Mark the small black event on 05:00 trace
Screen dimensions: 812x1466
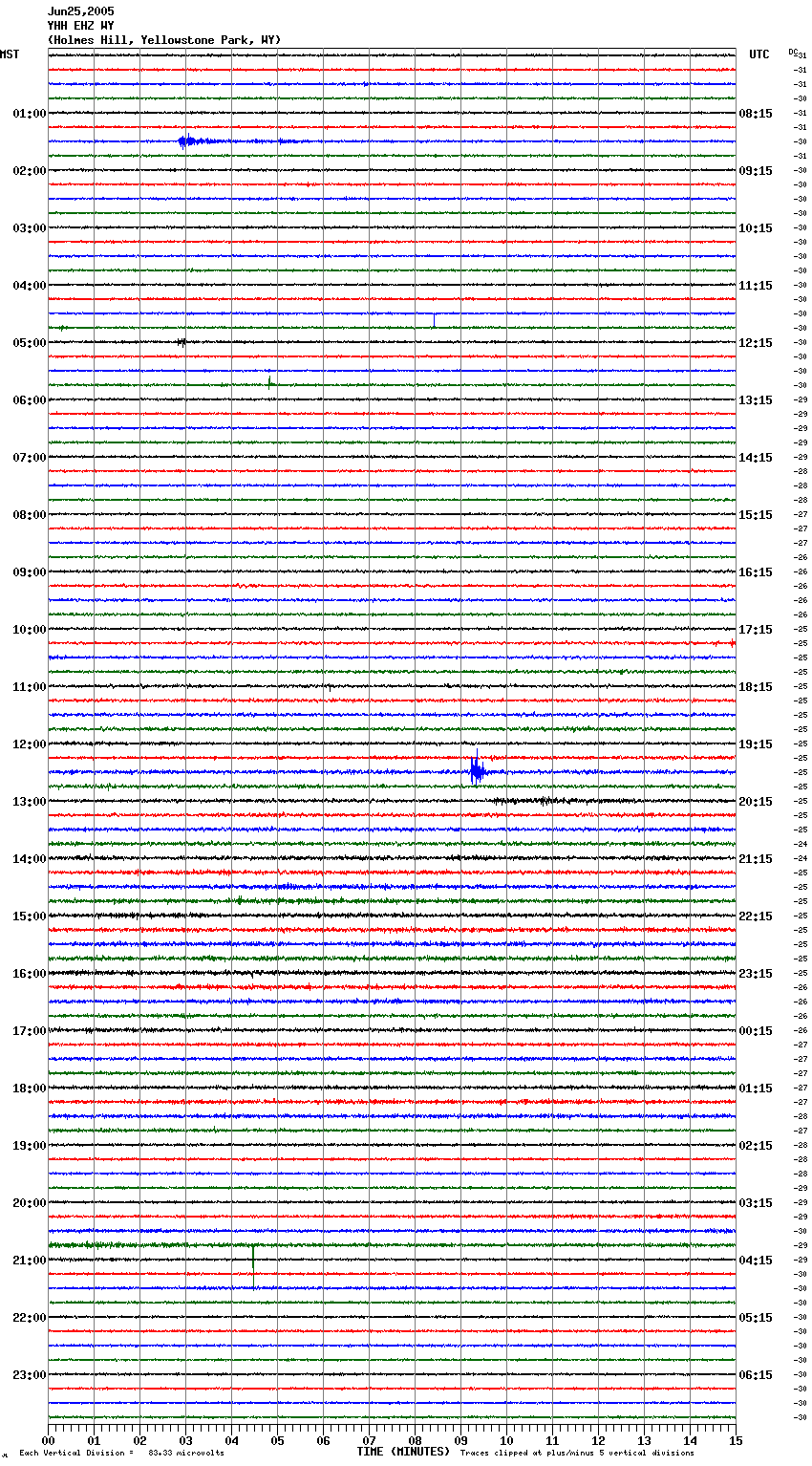[182, 342]
